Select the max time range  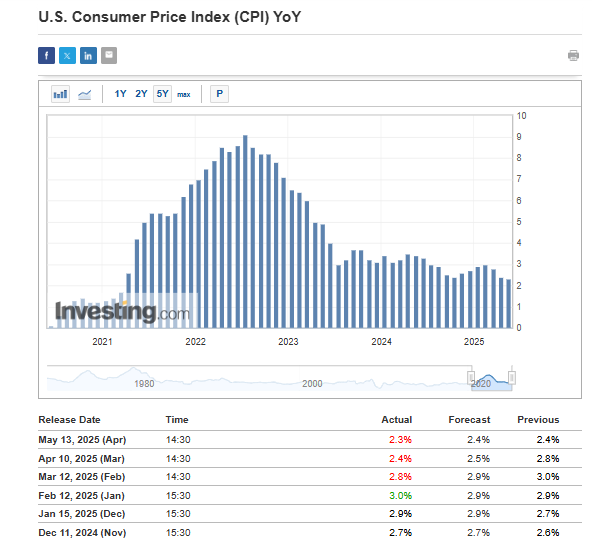pyautogui.click(x=184, y=94)
